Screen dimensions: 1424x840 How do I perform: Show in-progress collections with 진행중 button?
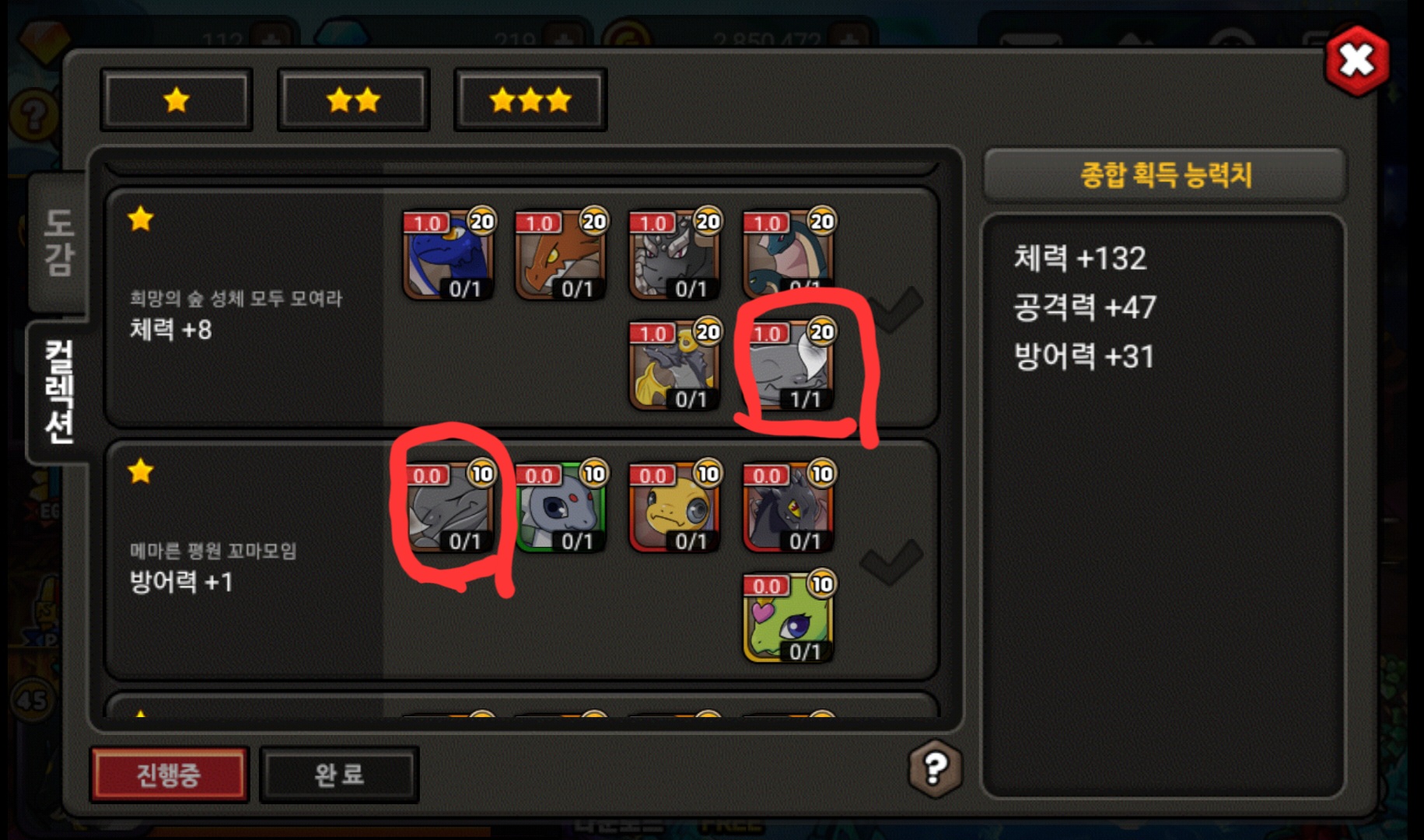click(x=170, y=774)
